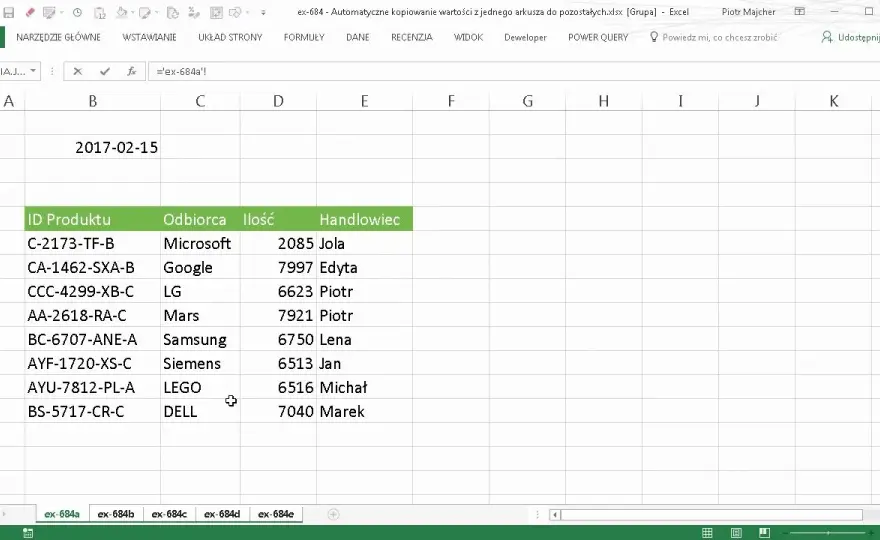Open the UKŁAD STRONY ribbon tab
This screenshot has height=540, width=880.
230,38
